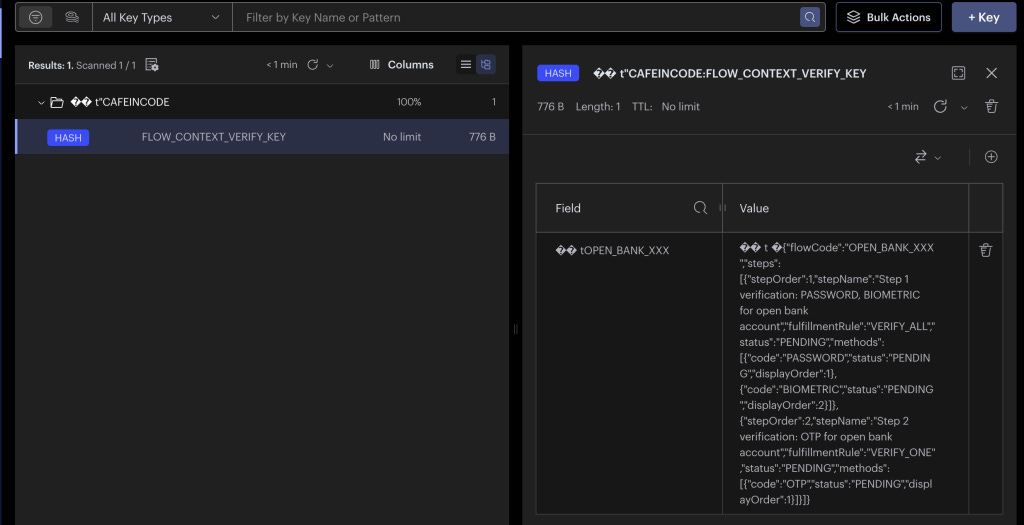
Task: Focus the Filter by Key Name field
Action: [516, 18]
